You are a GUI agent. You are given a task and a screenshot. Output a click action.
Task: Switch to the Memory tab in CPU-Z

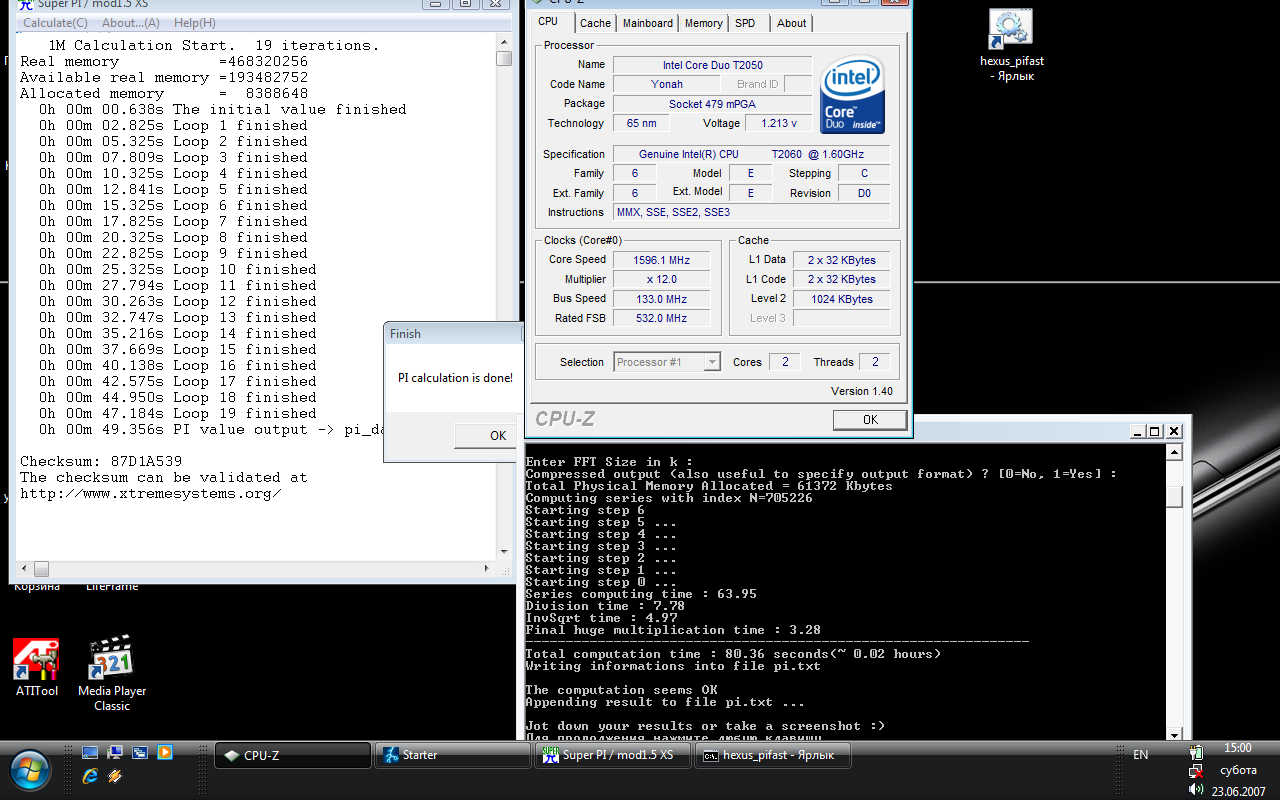703,23
